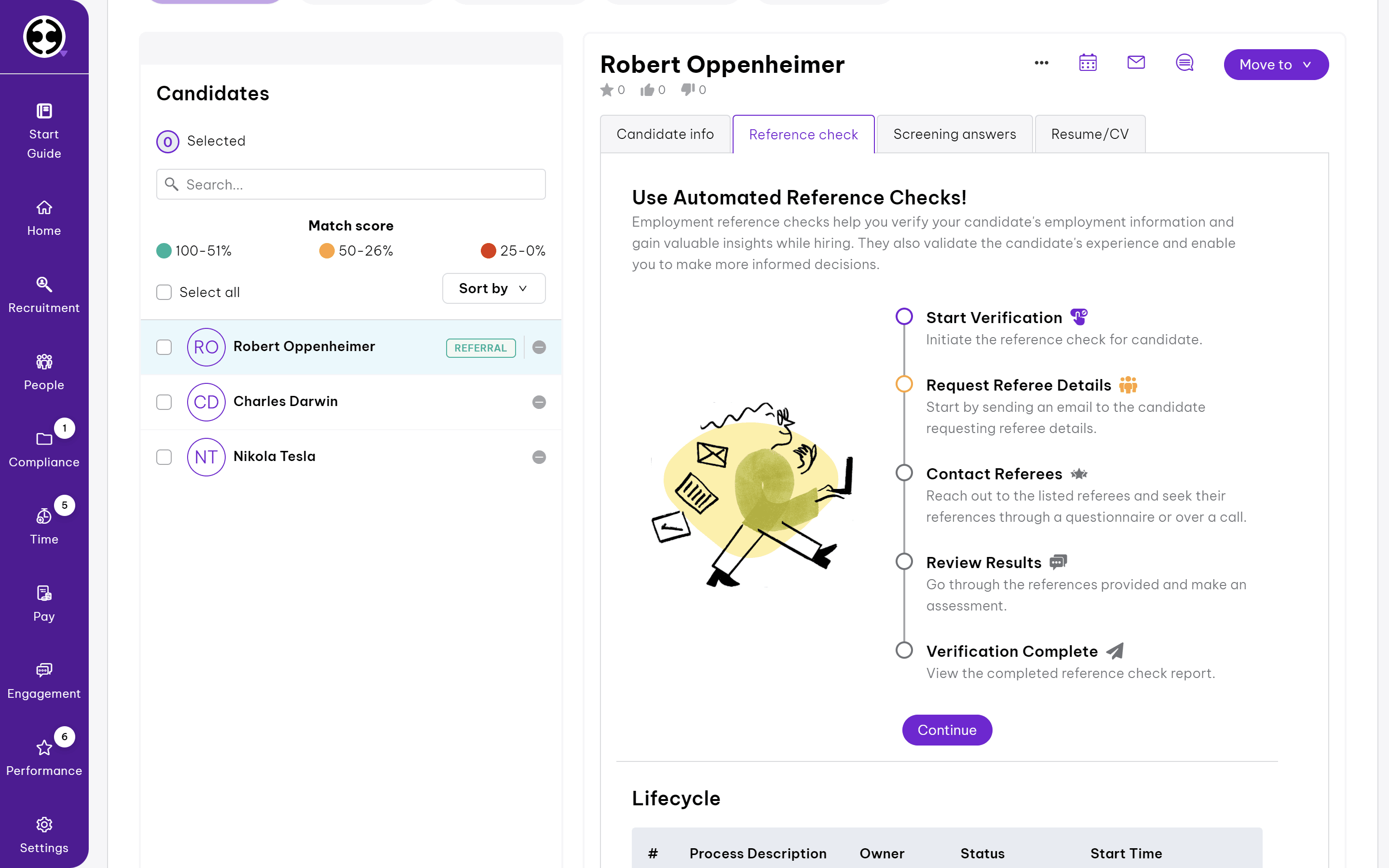Viewport: 1389px width, 868px height.
Task: Check Robert Oppenheimer's checkbox
Action: [164, 347]
